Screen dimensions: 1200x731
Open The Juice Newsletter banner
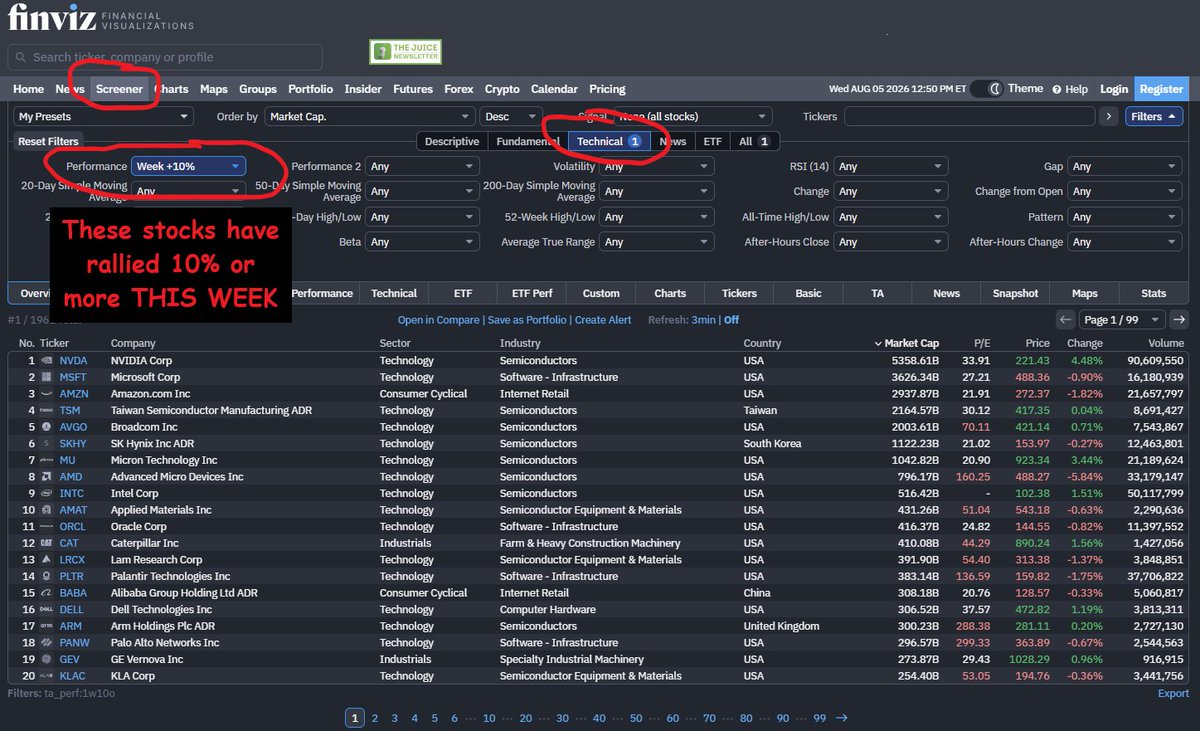405,52
